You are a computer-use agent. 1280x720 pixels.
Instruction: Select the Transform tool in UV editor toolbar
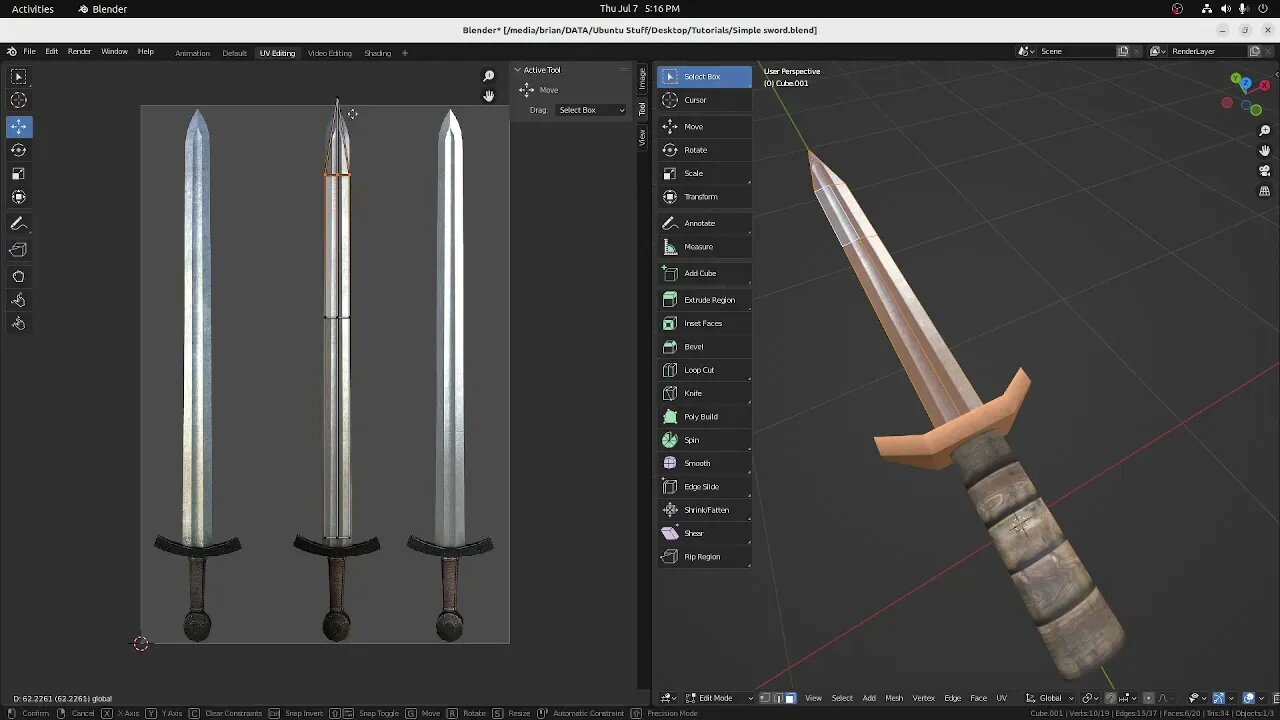[x=18, y=197]
